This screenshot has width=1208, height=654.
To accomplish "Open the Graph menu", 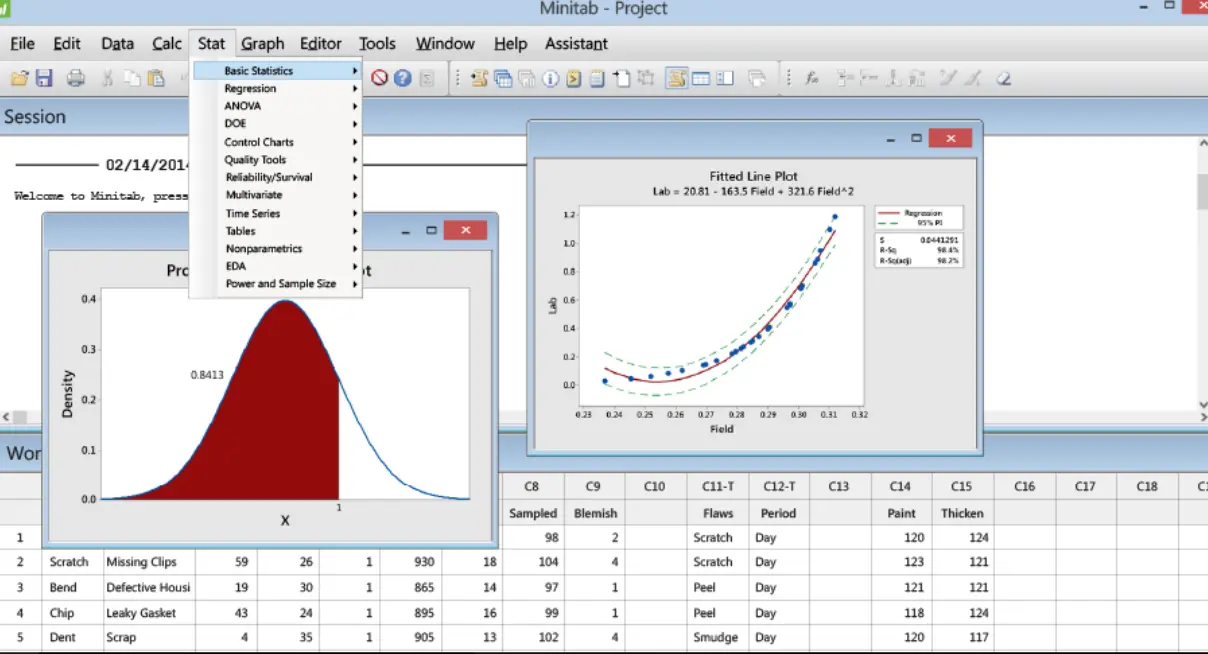I will tap(263, 44).
